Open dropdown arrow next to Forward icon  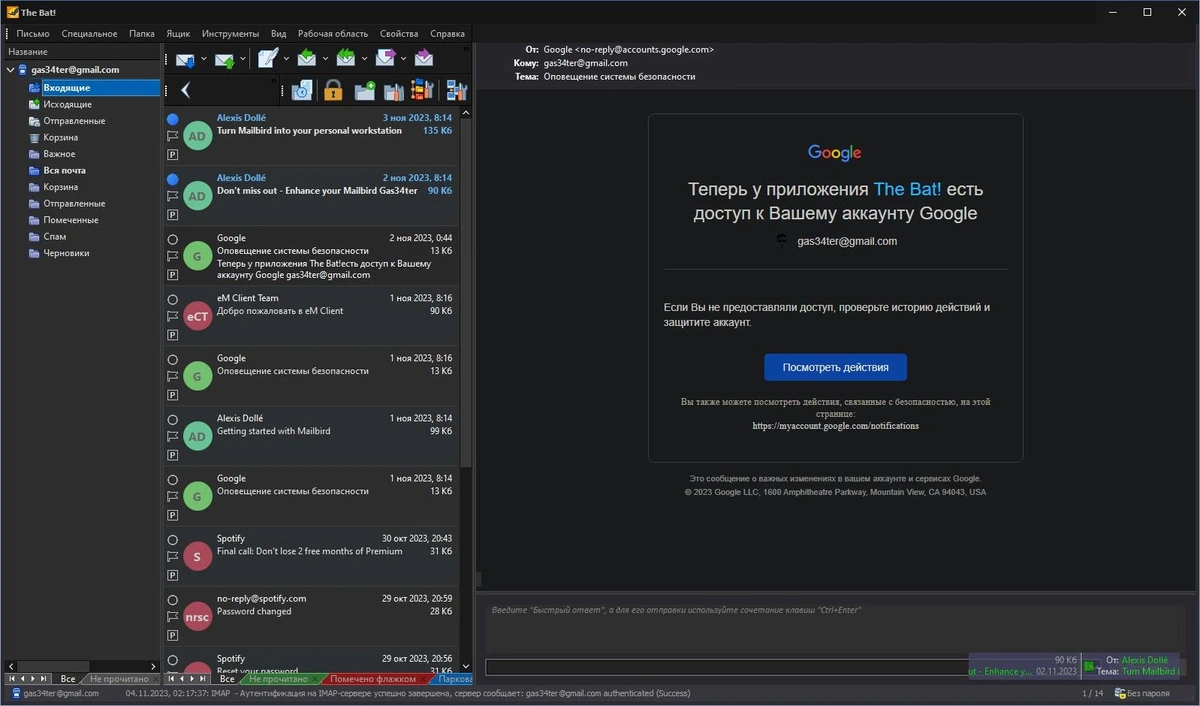[x=404, y=59]
